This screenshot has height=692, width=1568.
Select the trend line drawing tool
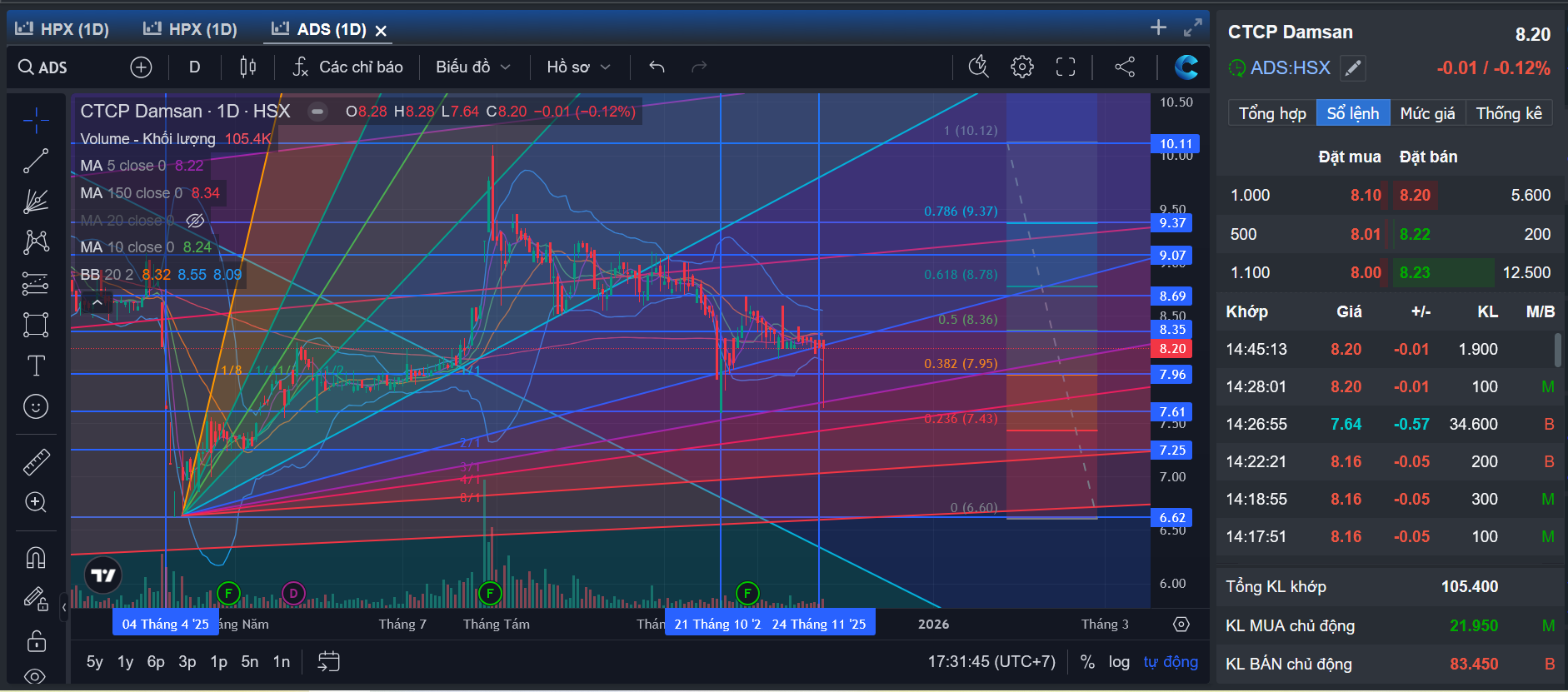(x=36, y=161)
